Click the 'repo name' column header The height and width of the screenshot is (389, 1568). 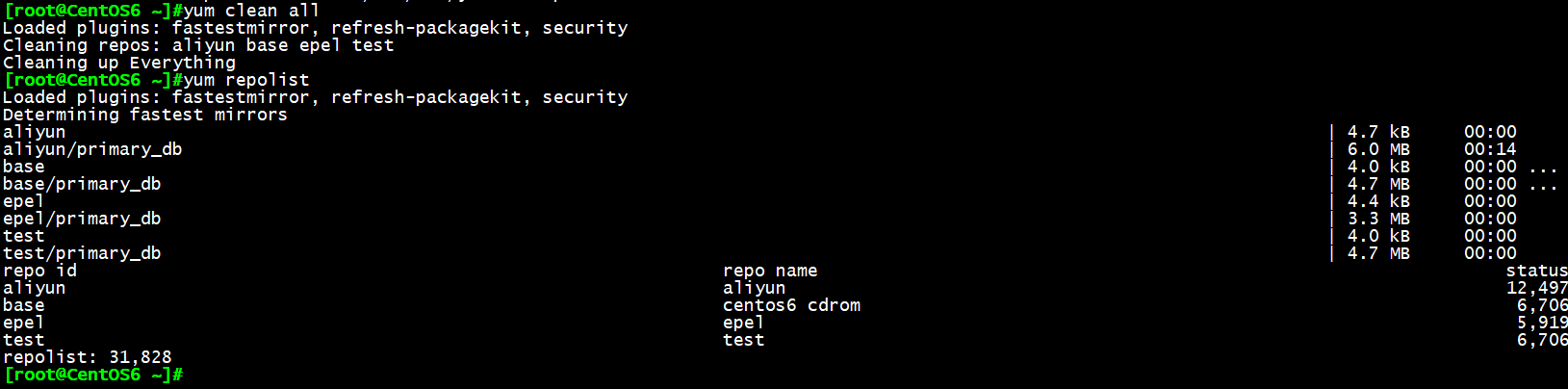770,271
